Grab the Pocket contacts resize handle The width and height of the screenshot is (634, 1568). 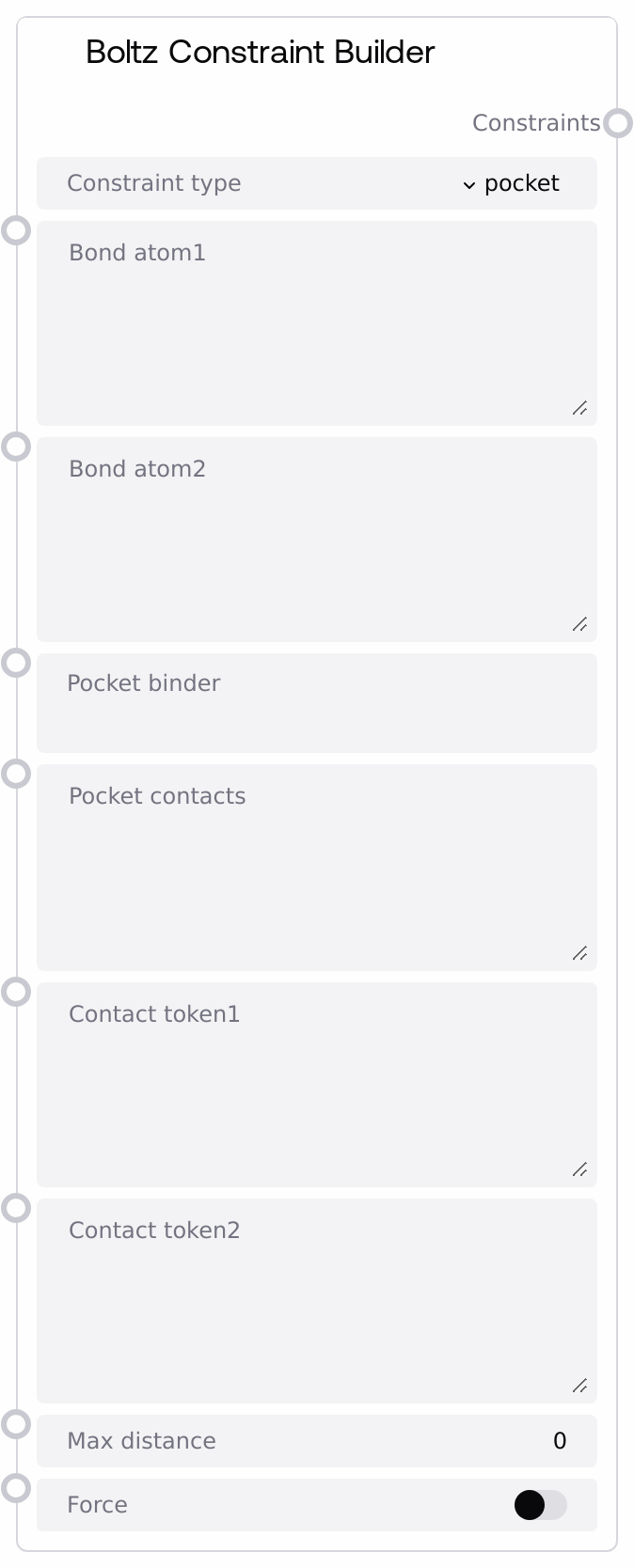(579, 953)
